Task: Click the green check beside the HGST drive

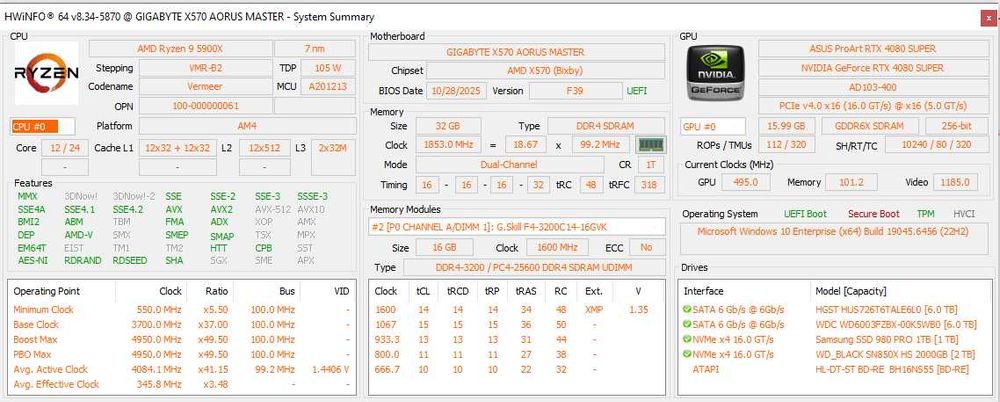Action: click(687, 309)
